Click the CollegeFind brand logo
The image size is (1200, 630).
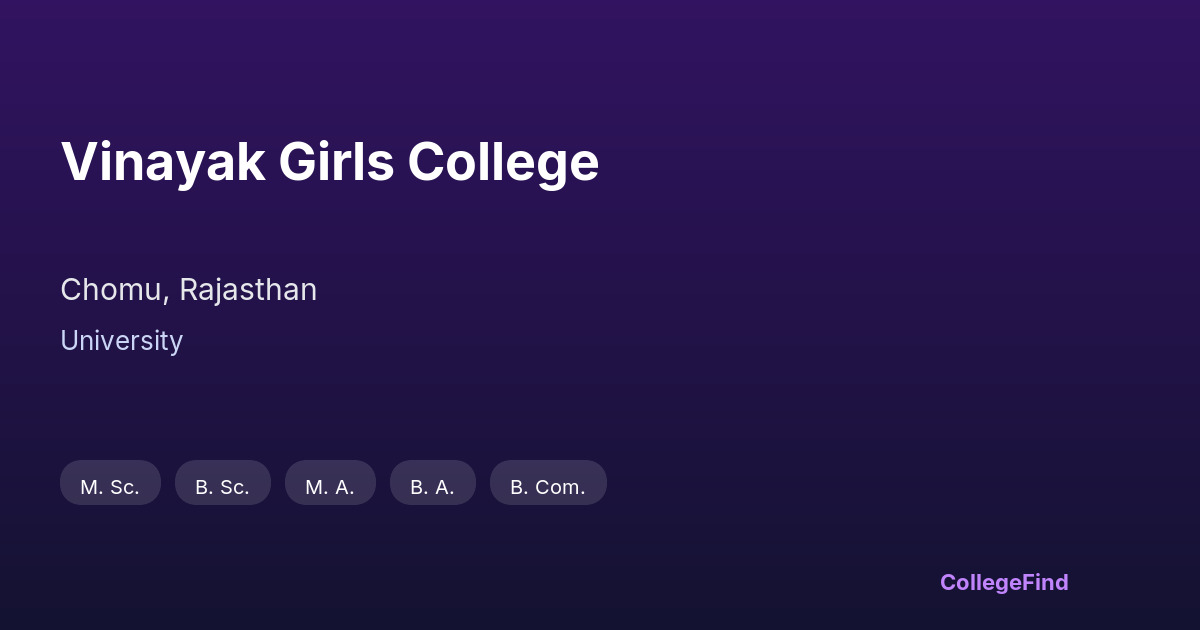1003,582
